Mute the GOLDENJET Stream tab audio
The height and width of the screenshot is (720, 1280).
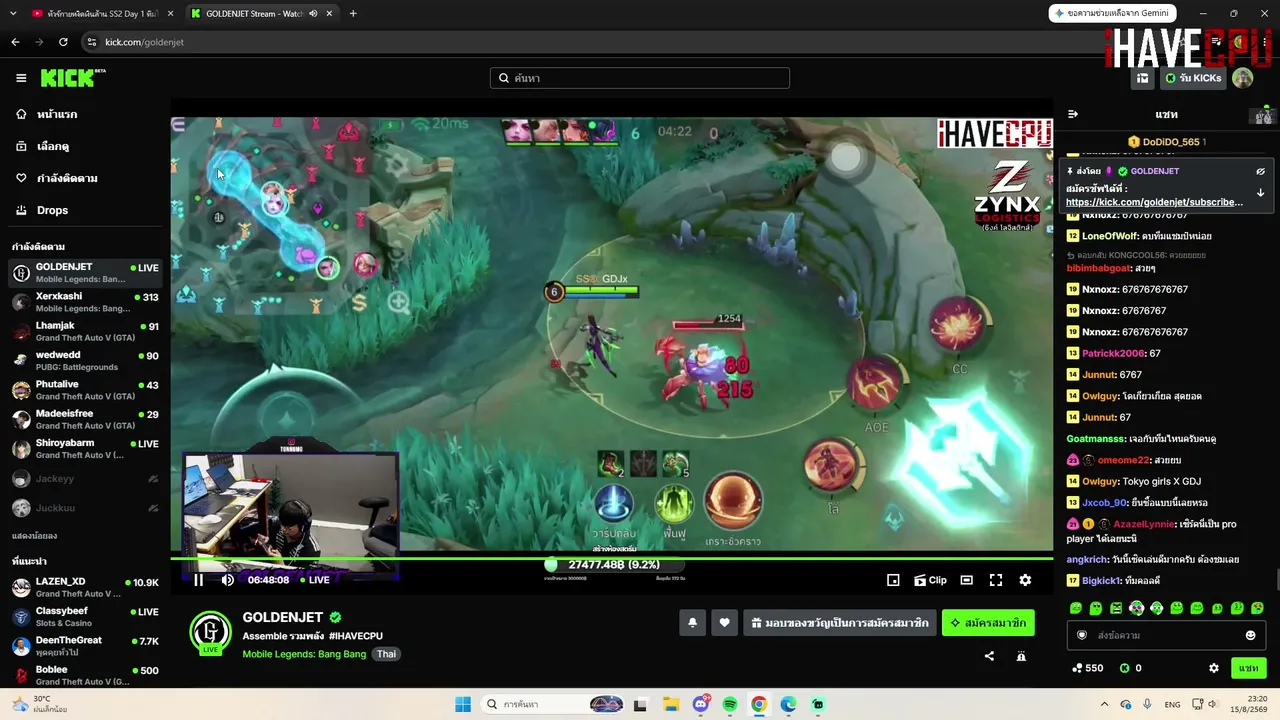point(313,13)
